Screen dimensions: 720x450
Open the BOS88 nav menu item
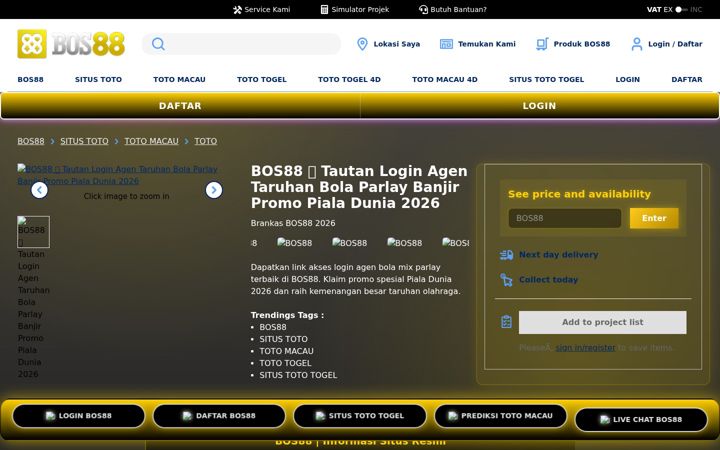tap(30, 79)
